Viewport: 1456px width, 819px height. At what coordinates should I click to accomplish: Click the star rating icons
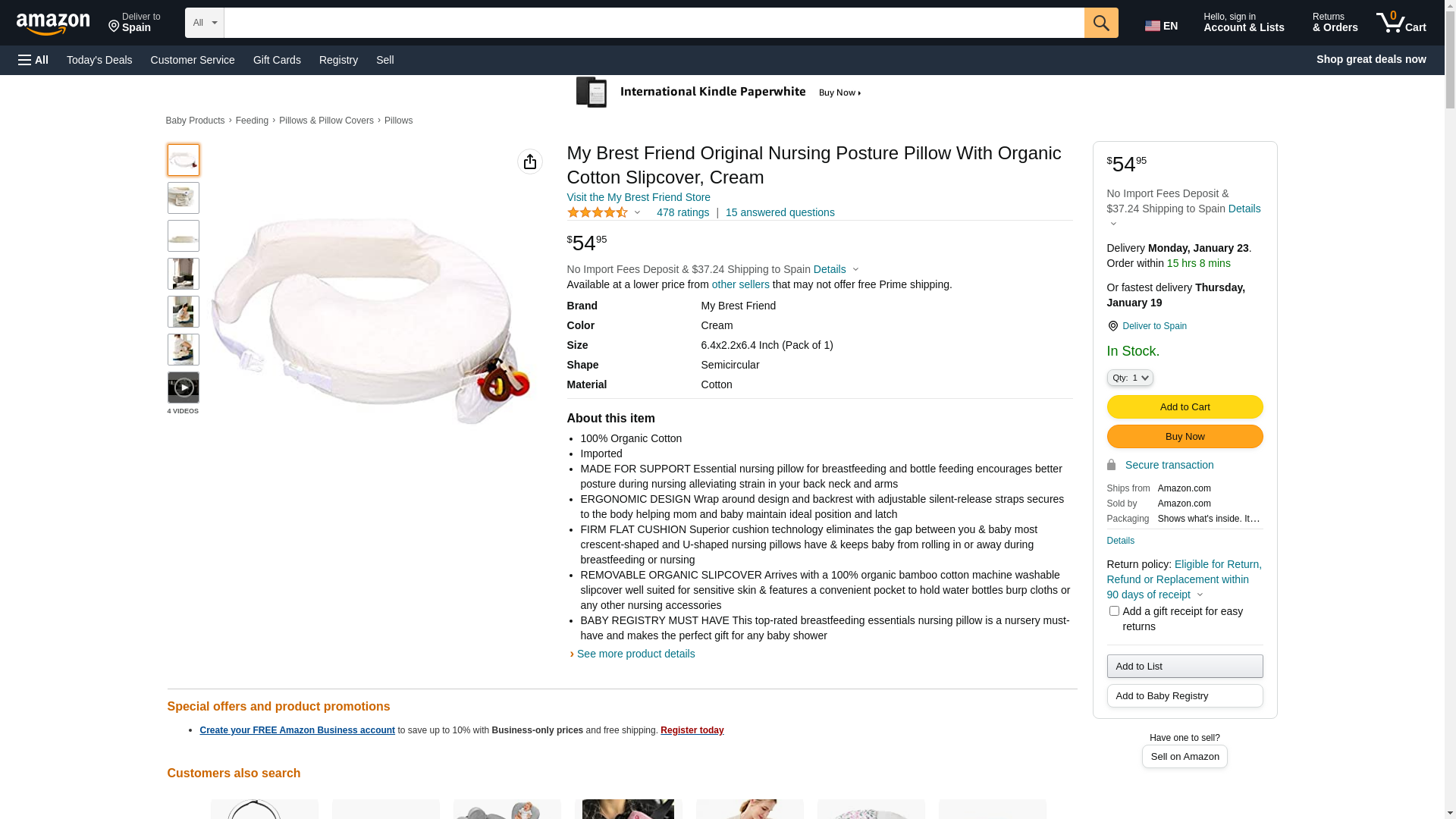(x=598, y=212)
